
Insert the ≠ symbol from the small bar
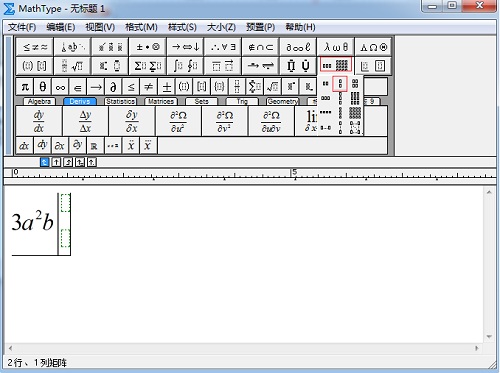coord(149,87)
